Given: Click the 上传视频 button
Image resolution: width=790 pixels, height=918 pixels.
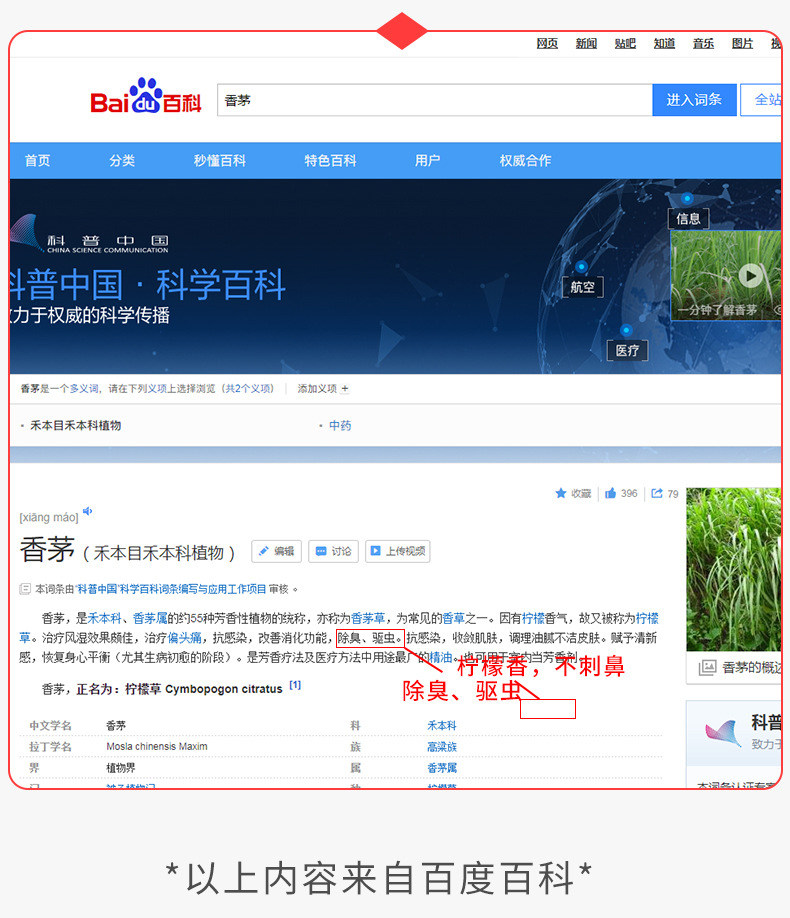Looking at the screenshot, I should coord(398,551).
